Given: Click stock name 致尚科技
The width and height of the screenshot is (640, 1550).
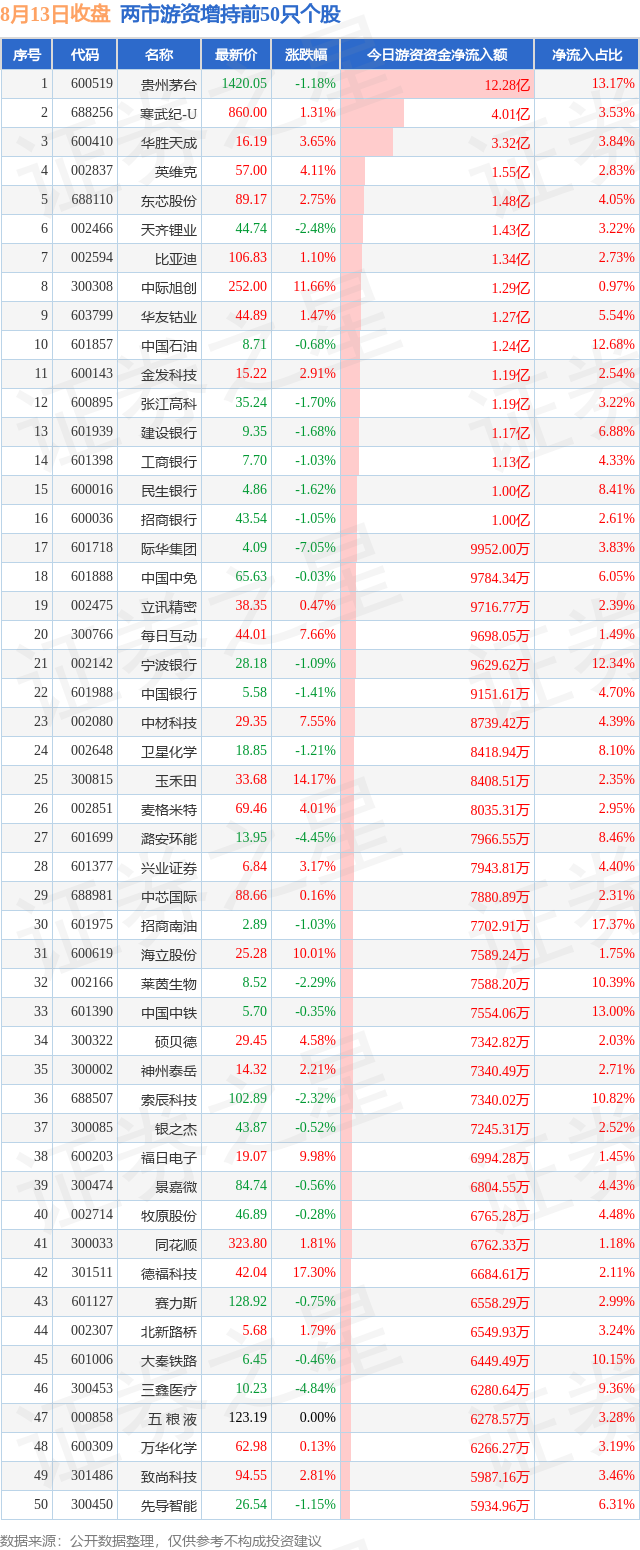Looking at the screenshot, I should pos(169,1476).
